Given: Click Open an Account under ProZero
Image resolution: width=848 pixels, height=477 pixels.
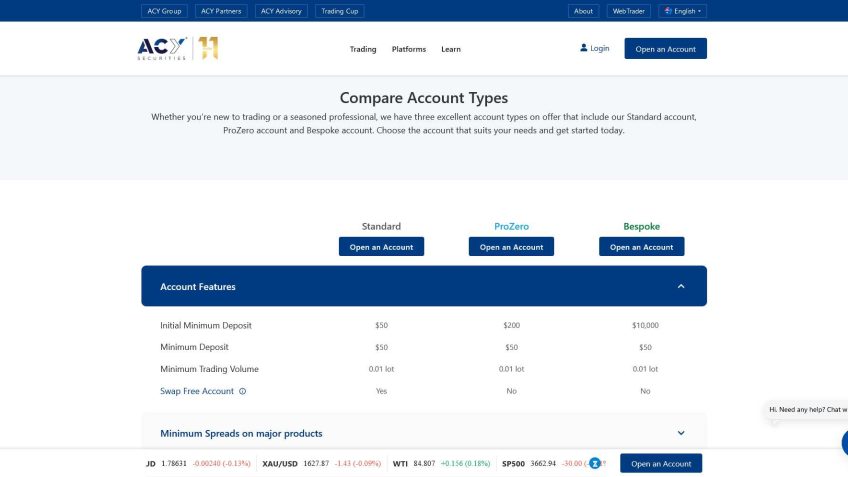Looking at the screenshot, I should pyautogui.click(x=511, y=247).
